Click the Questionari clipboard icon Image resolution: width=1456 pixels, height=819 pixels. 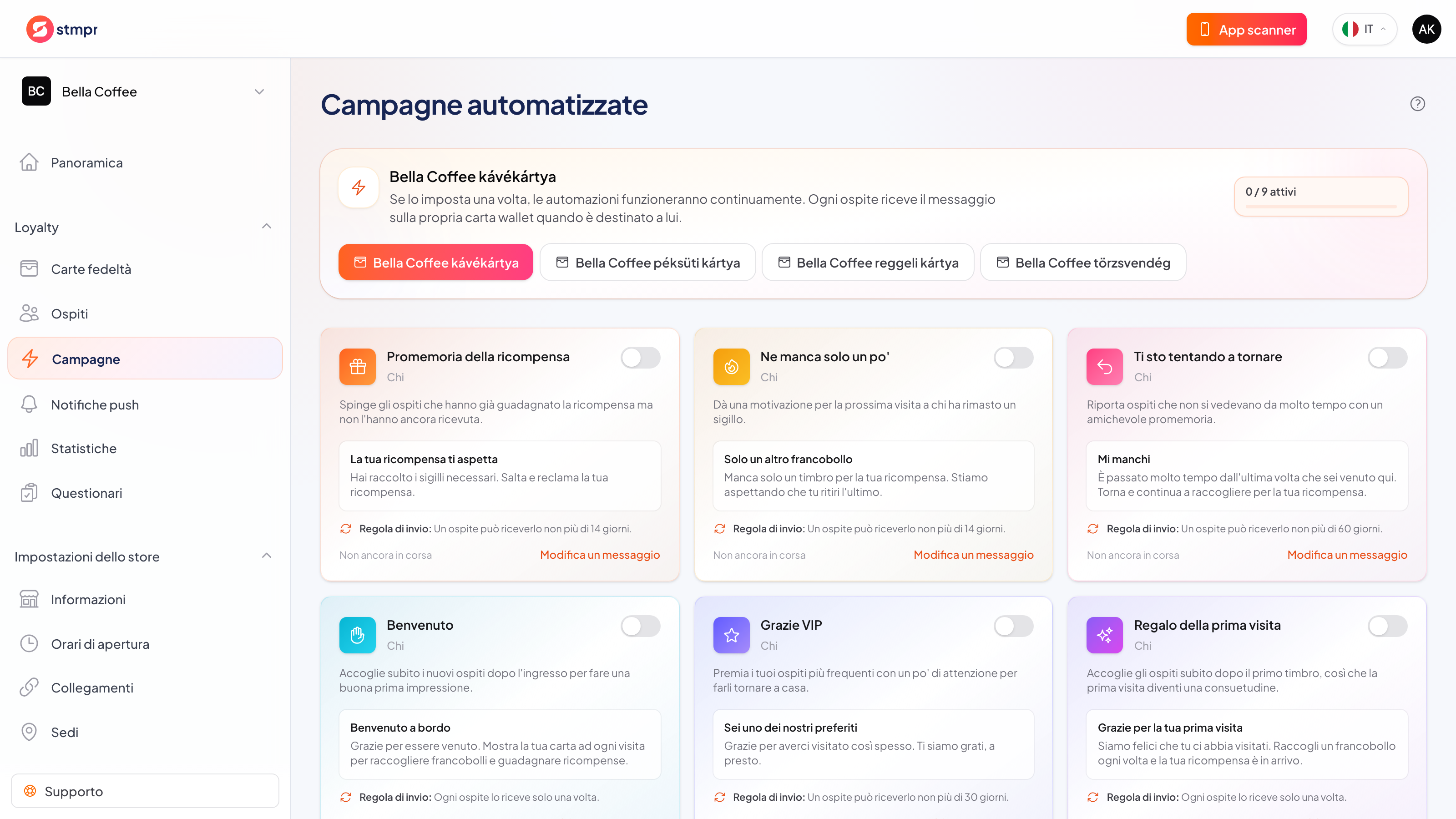[29, 492]
